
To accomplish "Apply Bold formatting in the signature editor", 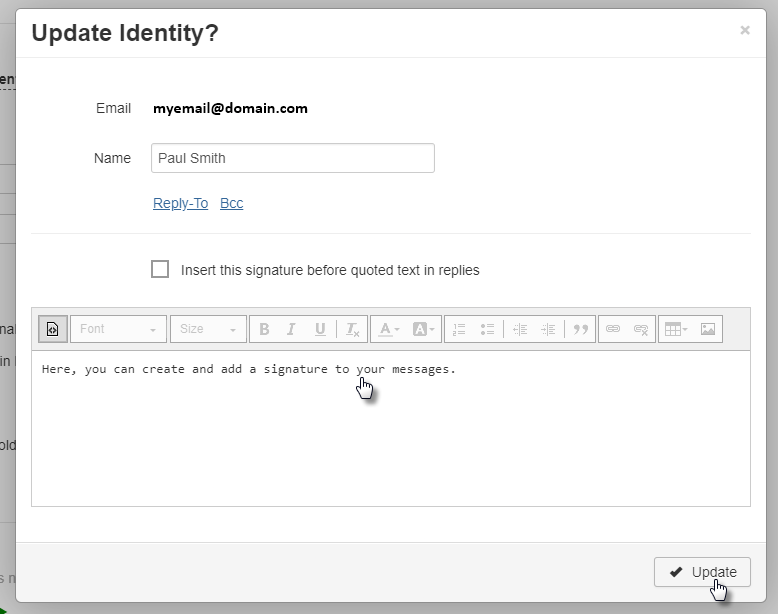I will pos(264,329).
